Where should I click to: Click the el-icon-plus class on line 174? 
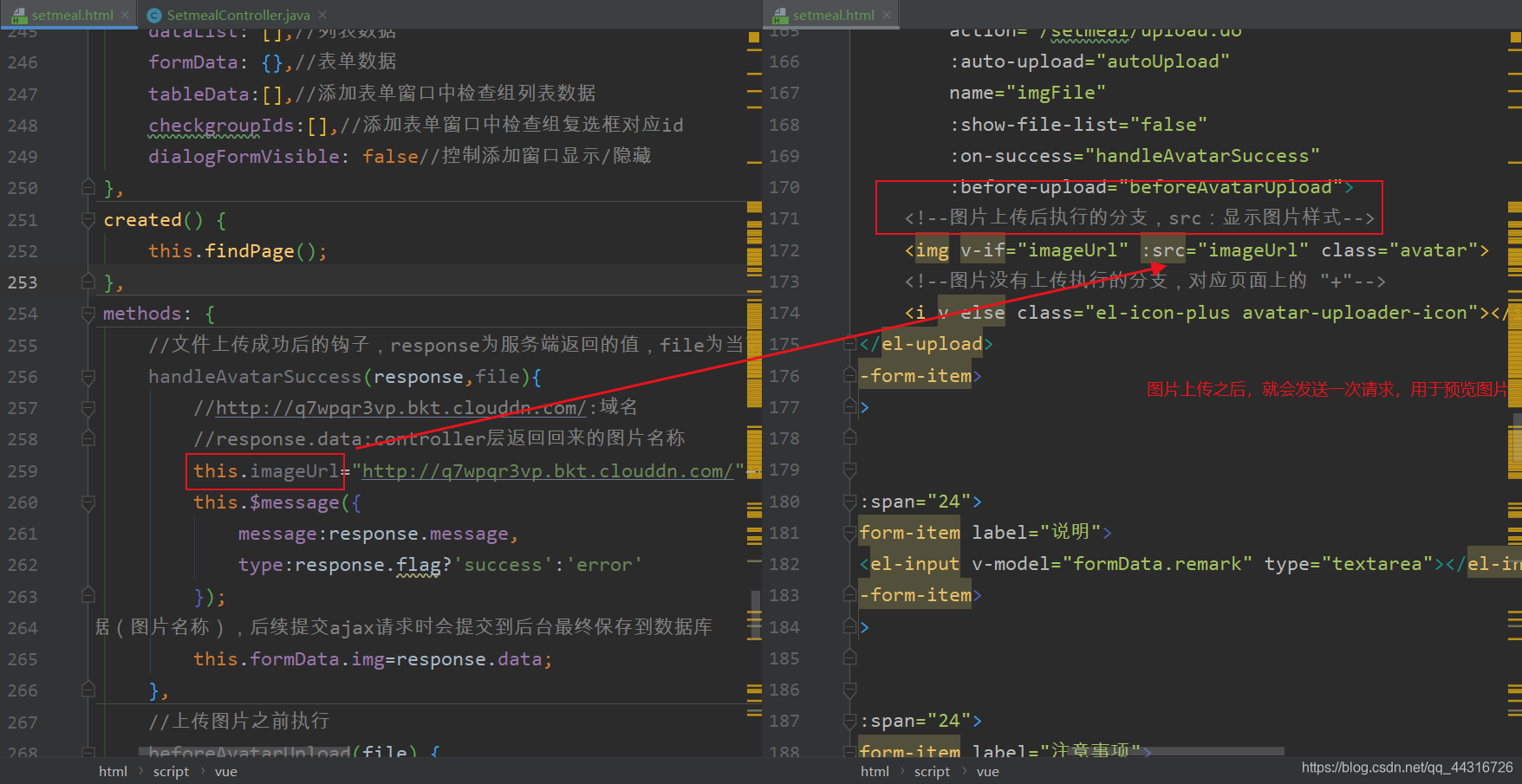click(x=1162, y=313)
